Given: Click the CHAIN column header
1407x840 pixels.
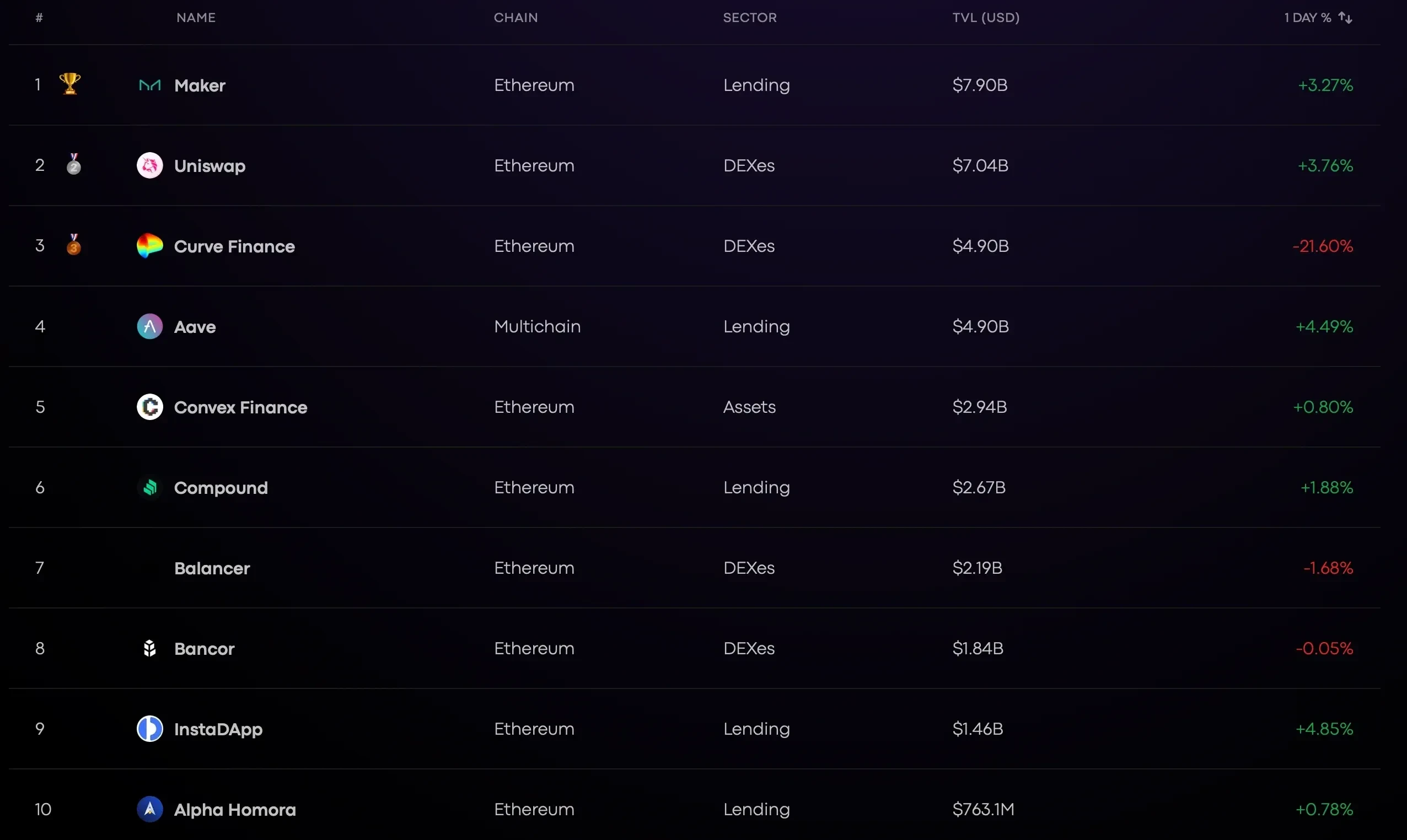Looking at the screenshot, I should [x=516, y=18].
